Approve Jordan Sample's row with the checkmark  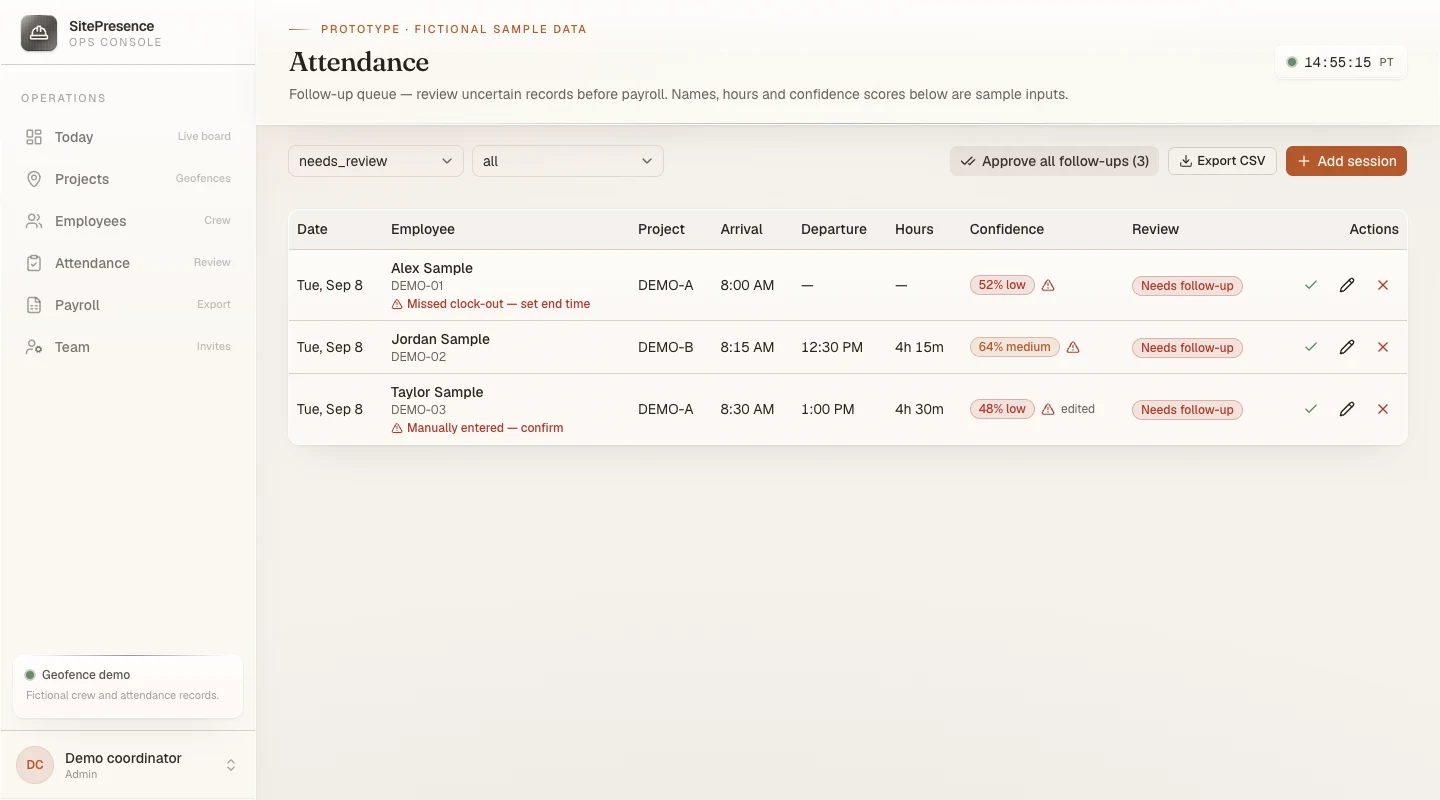pos(1311,347)
